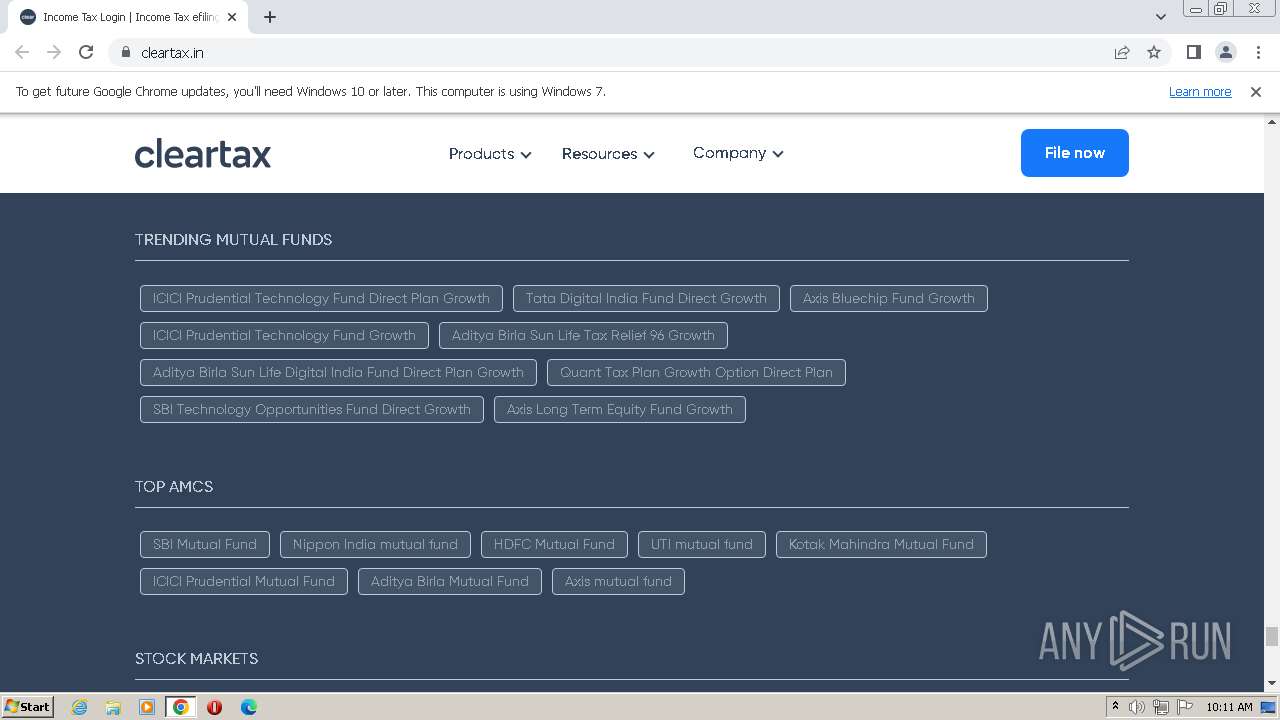Dismiss the Chrome update notification bar

[x=1256, y=91]
